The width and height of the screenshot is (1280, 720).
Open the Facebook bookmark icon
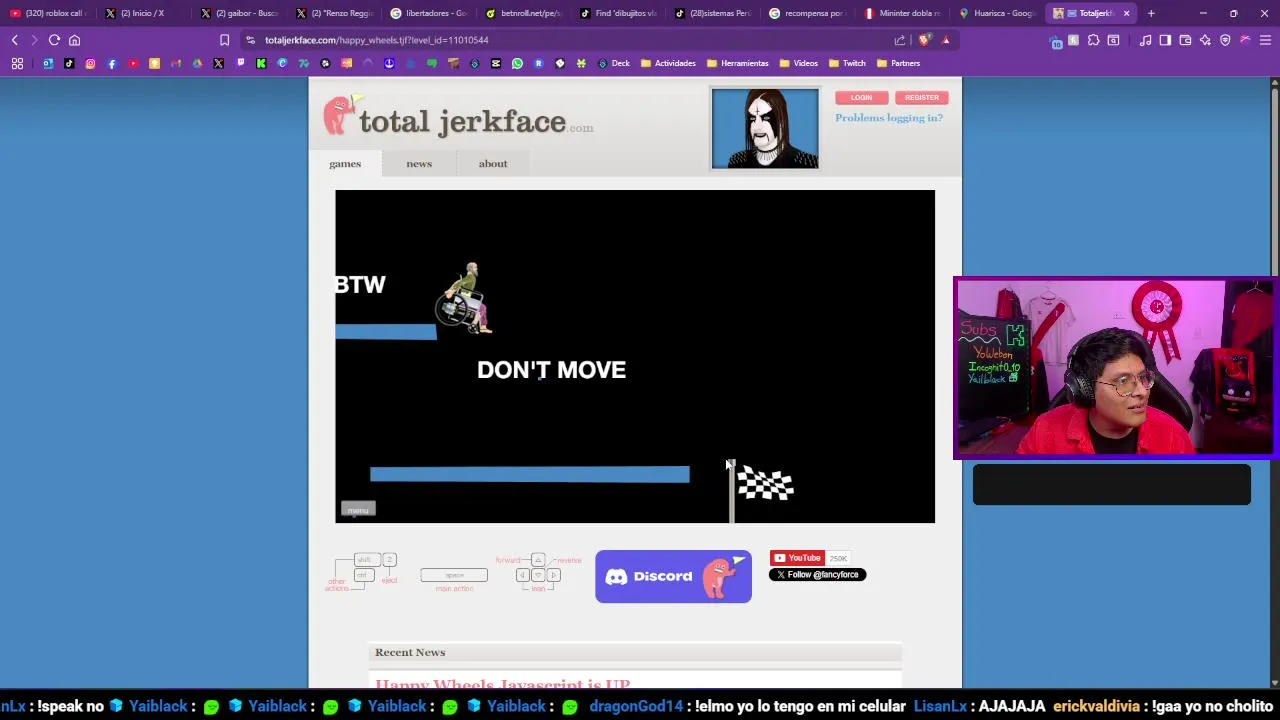(x=111, y=63)
